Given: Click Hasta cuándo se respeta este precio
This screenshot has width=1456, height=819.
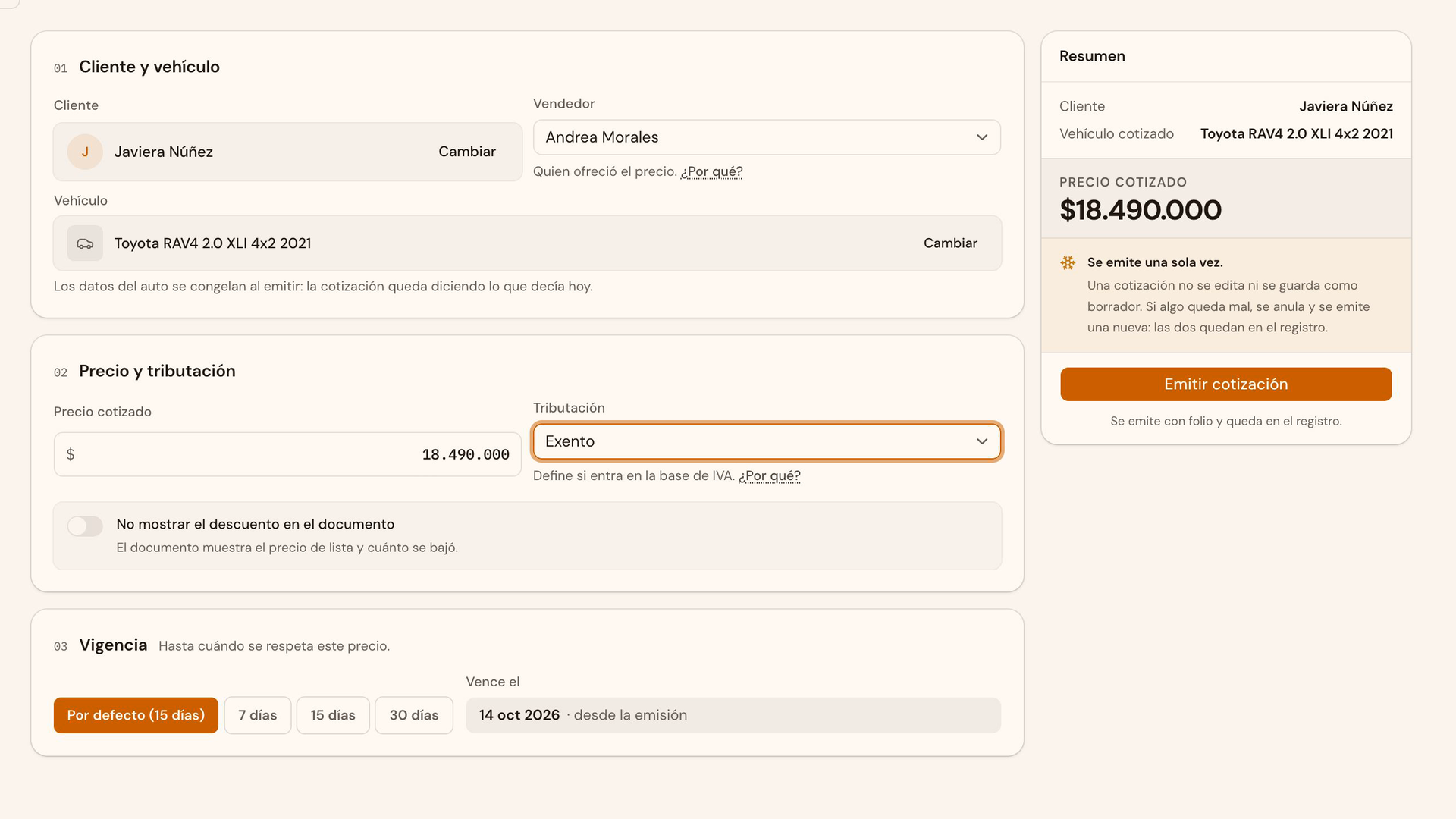Looking at the screenshot, I should coord(274,646).
